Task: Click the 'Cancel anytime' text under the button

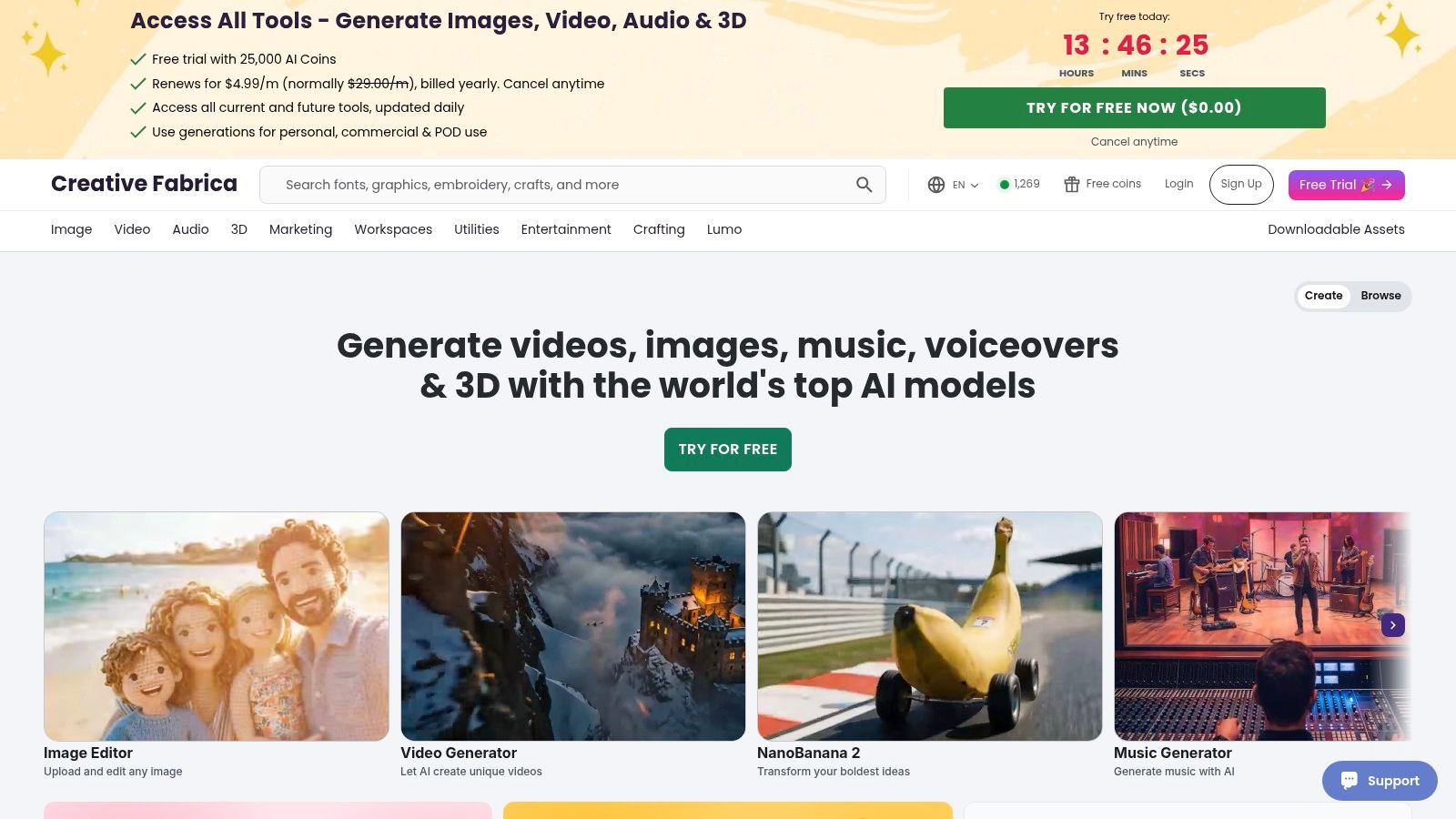Action: click(x=1134, y=142)
